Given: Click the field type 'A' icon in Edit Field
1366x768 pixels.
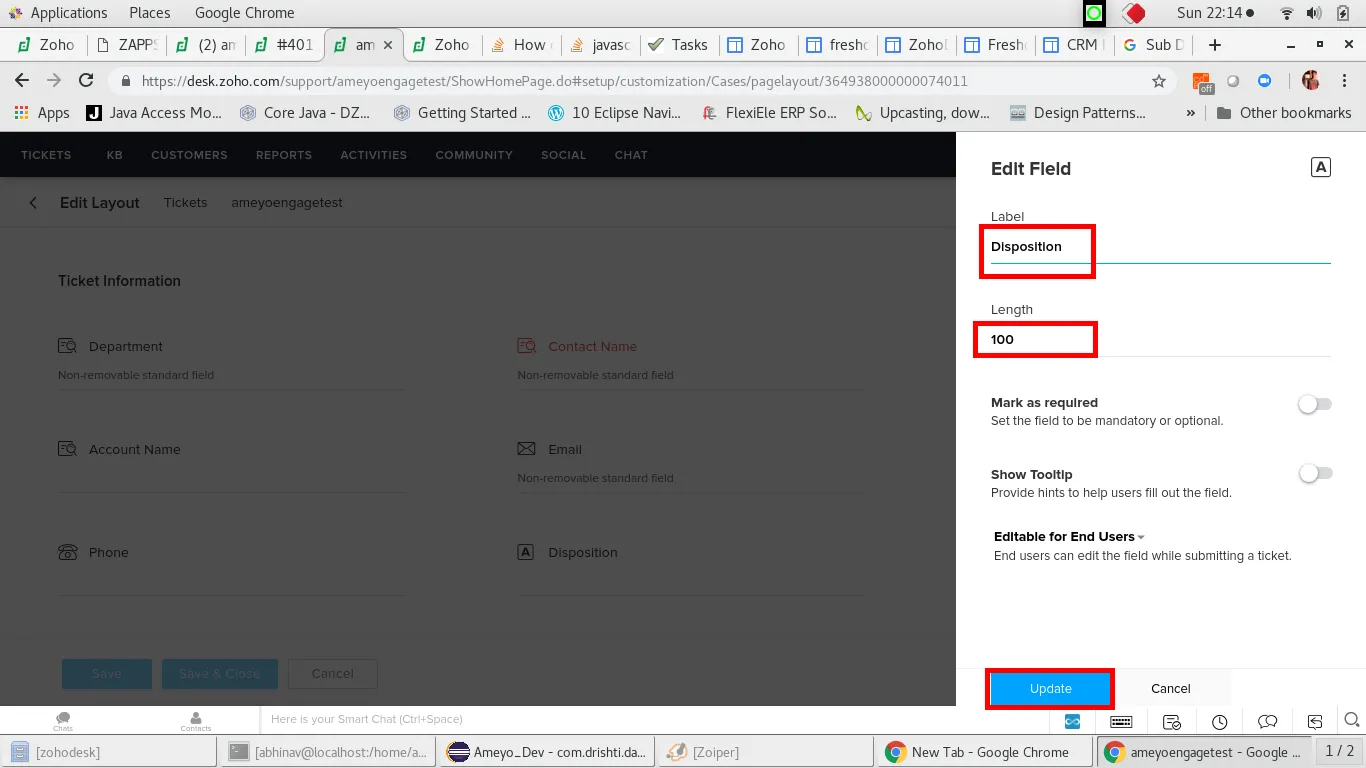Looking at the screenshot, I should [x=1321, y=167].
